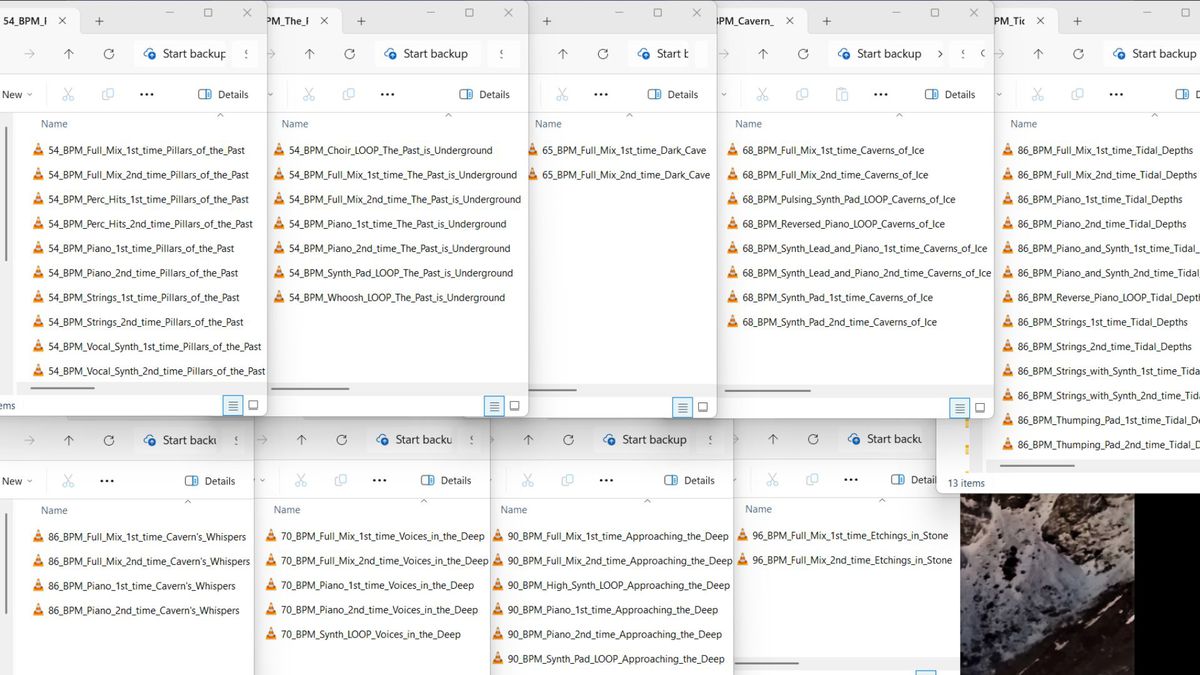Screen dimensions: 1200x675
Task: Click Copy icon in the Past_is_Underground window
Action: (348, 94)
